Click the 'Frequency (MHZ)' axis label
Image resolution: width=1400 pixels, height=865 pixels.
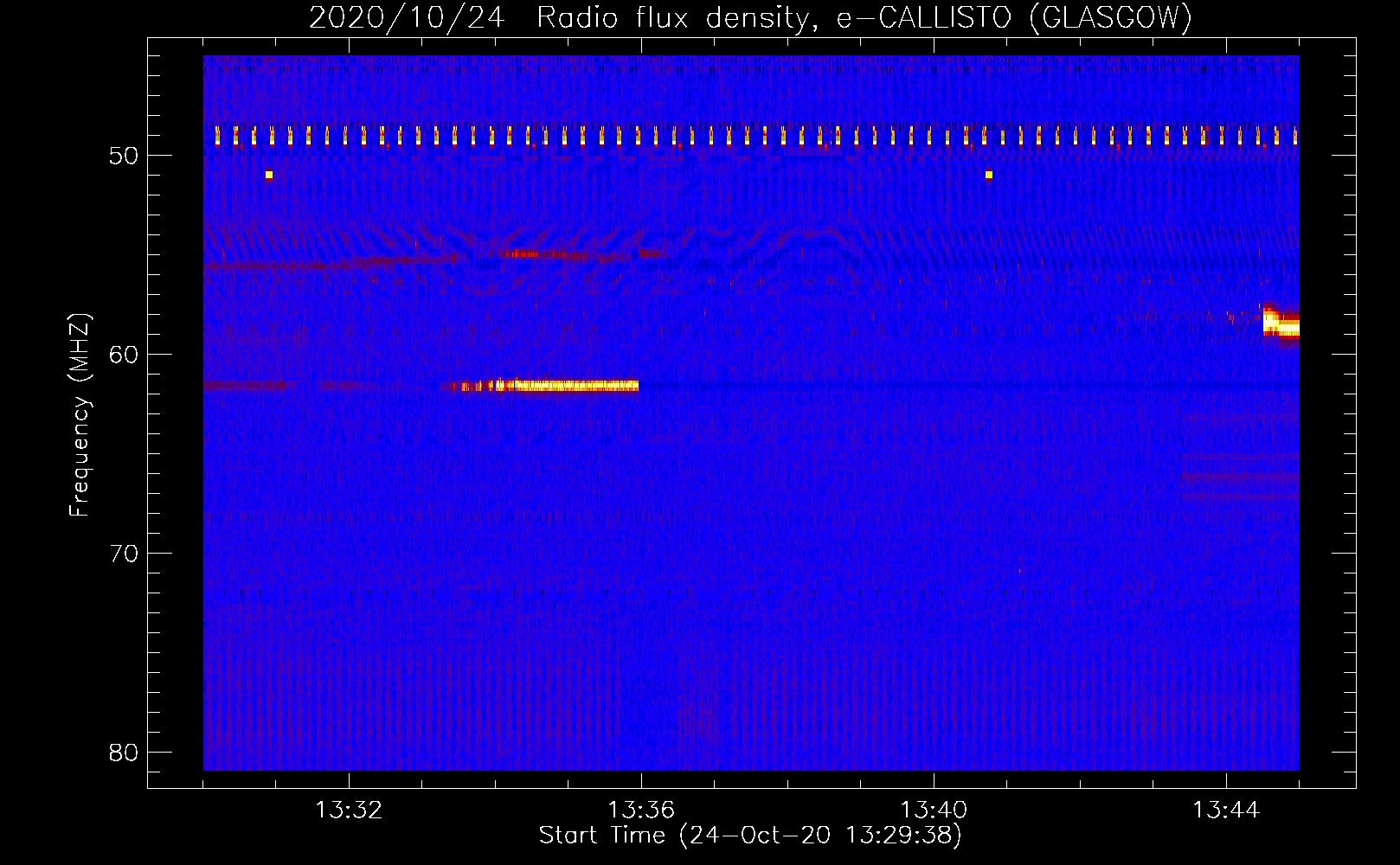click(80, 415)
